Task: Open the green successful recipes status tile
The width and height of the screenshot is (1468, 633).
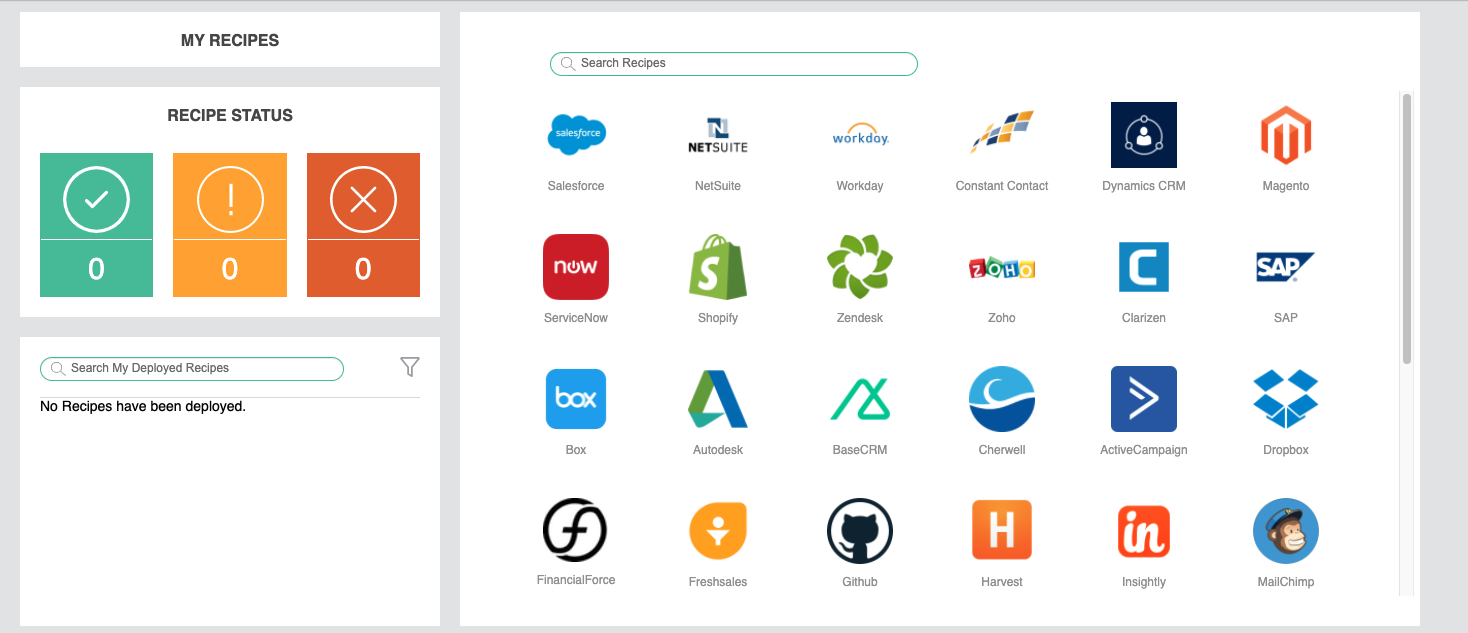Action: pos(96,224)
